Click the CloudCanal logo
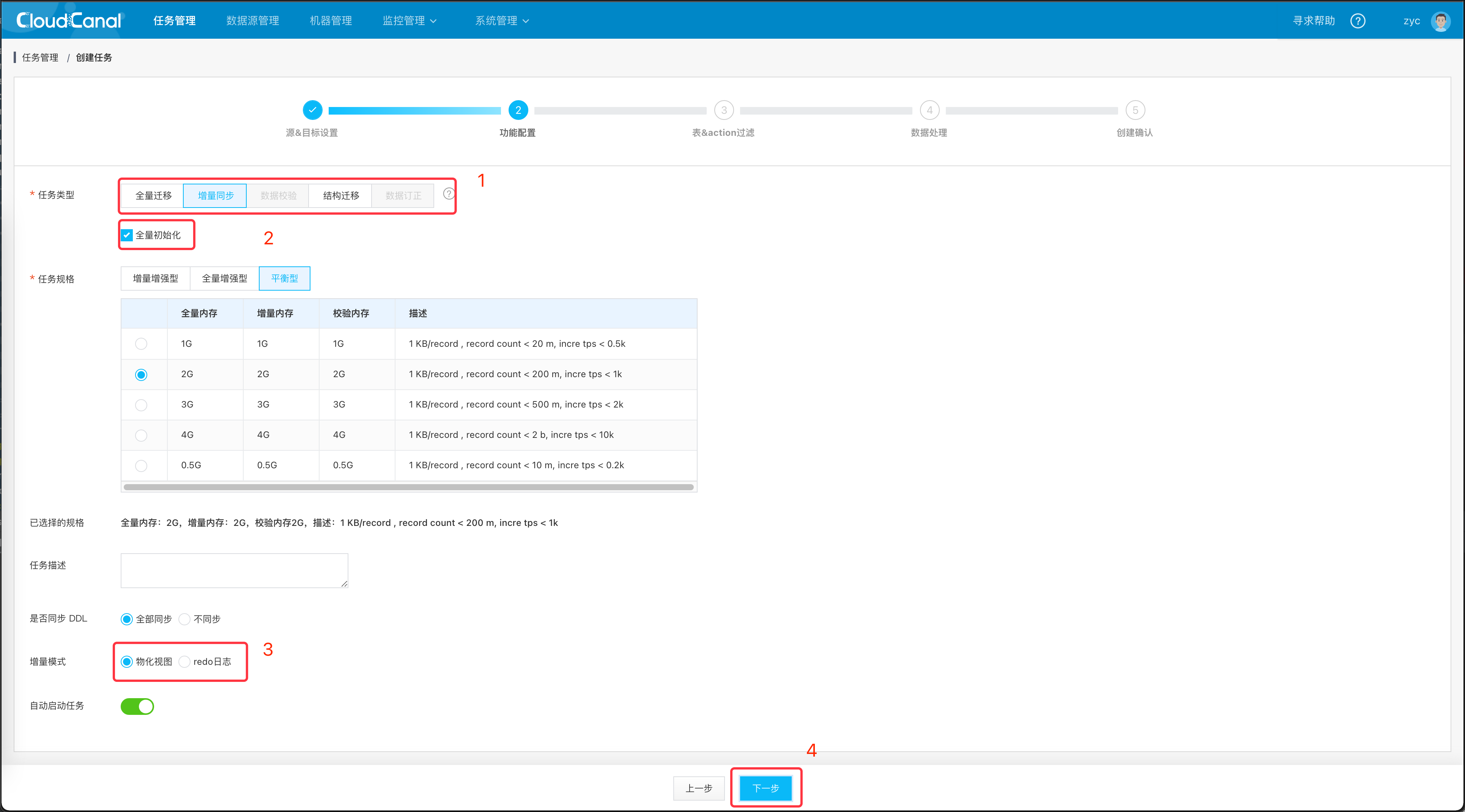Viewport: 1465px width, 812px height. (69, 20)
